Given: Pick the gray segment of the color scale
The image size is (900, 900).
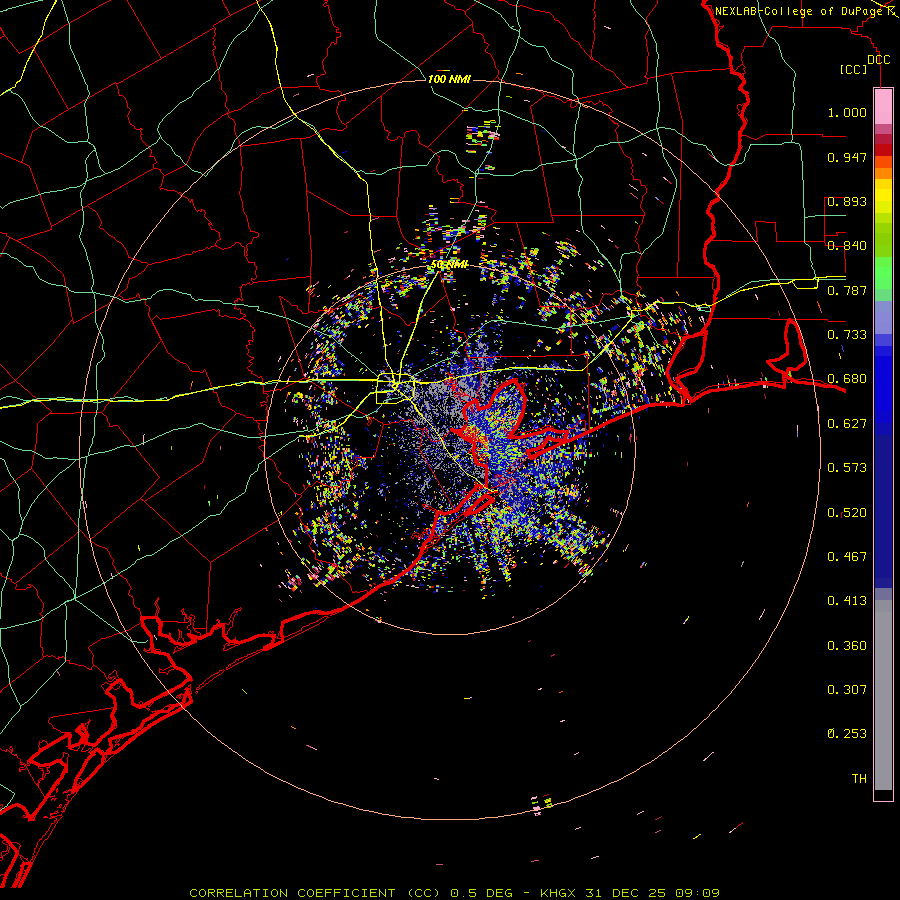Looking at the screenshot, I should click(883, 695).
